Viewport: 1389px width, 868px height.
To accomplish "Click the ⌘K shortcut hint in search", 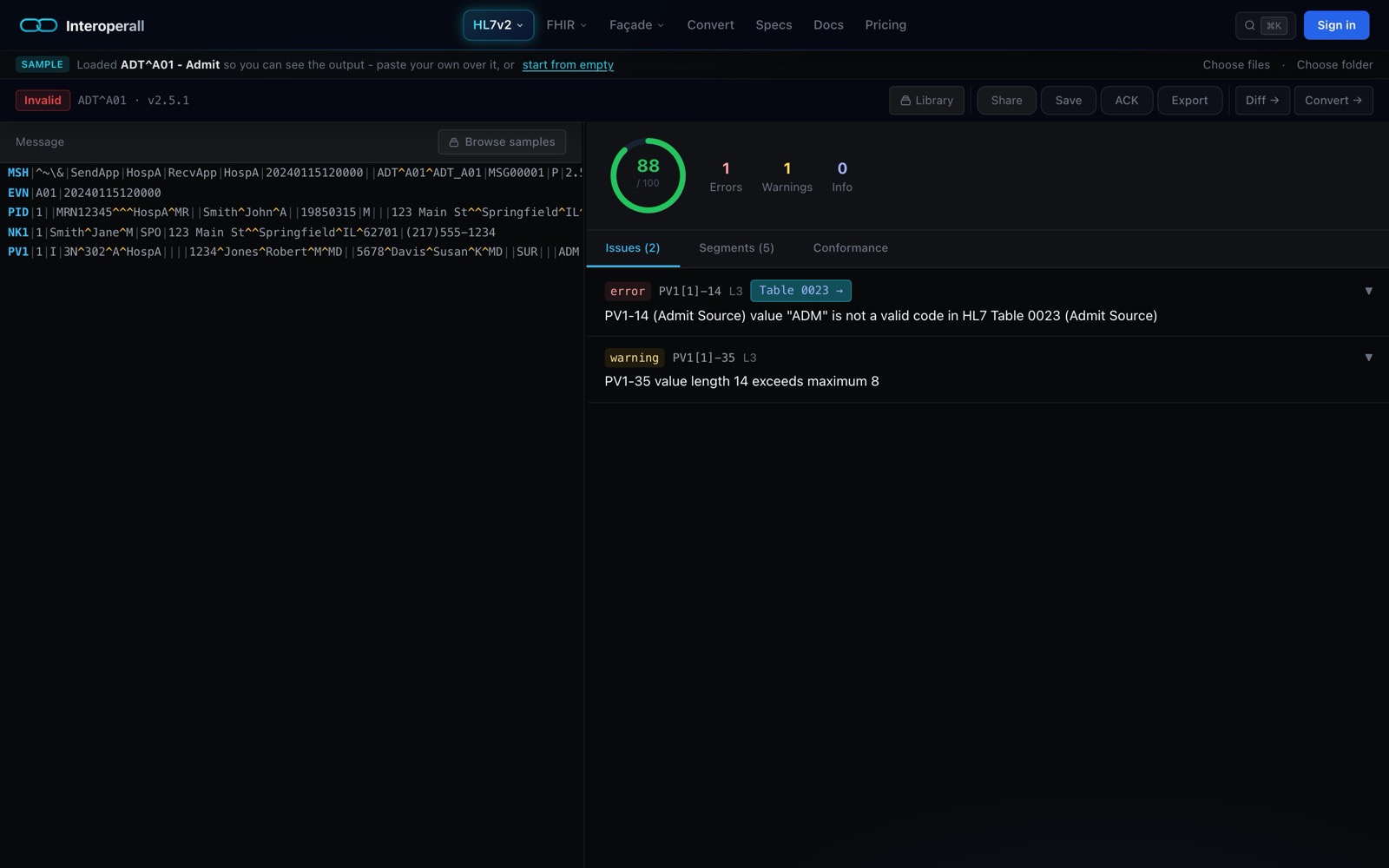I will (1274, 25).
